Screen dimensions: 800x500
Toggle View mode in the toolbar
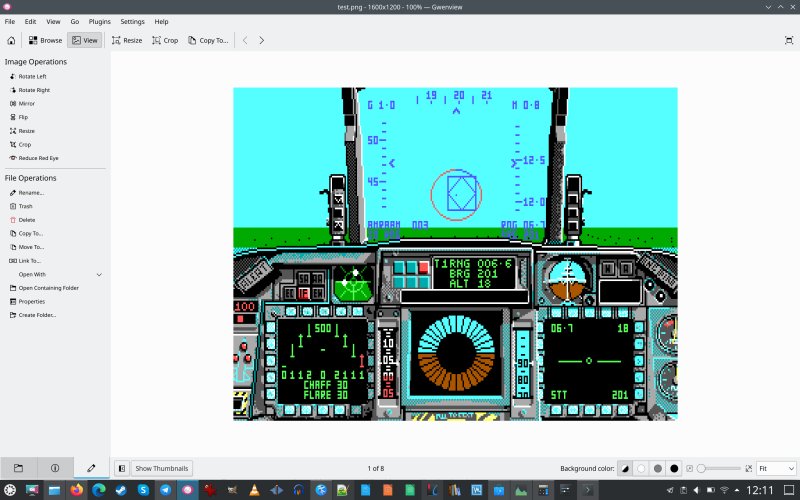point(85,40)
